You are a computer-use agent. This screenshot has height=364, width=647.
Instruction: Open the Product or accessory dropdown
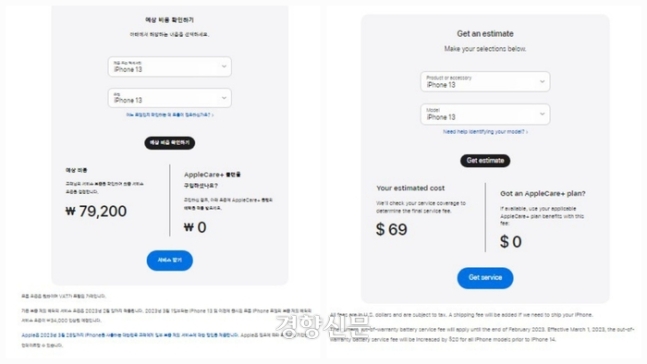(x=485, y=82)
